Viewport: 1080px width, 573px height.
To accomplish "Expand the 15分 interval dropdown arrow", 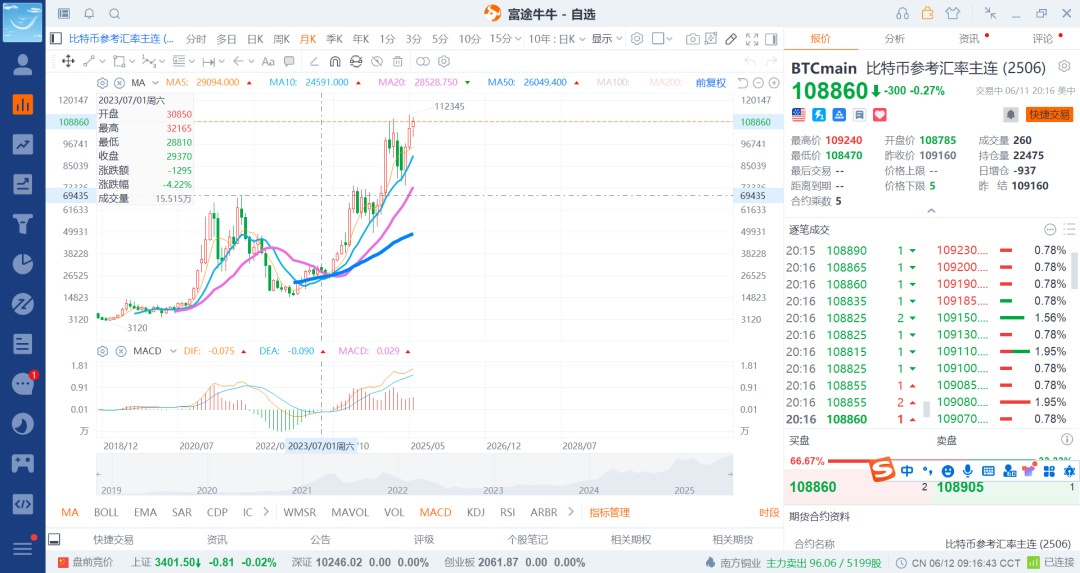I will (x=516, y=39).
